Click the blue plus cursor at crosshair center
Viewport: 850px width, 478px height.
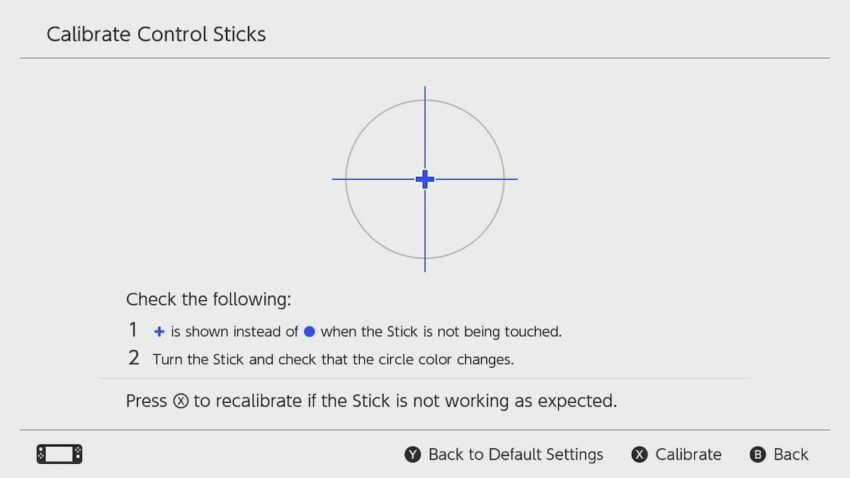(x=425, y=179)
